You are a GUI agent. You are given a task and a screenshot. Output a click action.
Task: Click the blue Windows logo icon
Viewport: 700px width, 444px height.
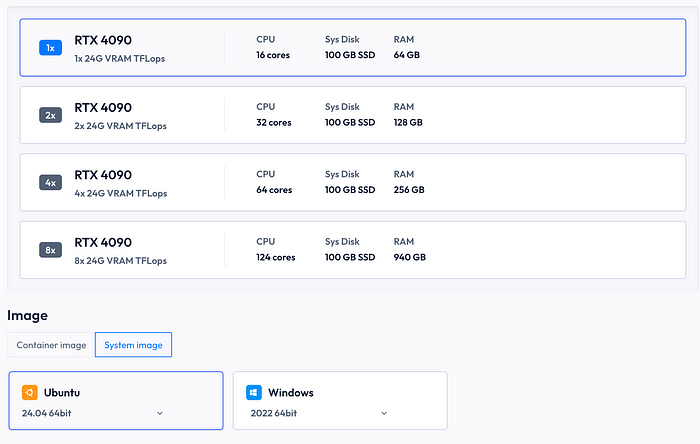coord(254,393)
